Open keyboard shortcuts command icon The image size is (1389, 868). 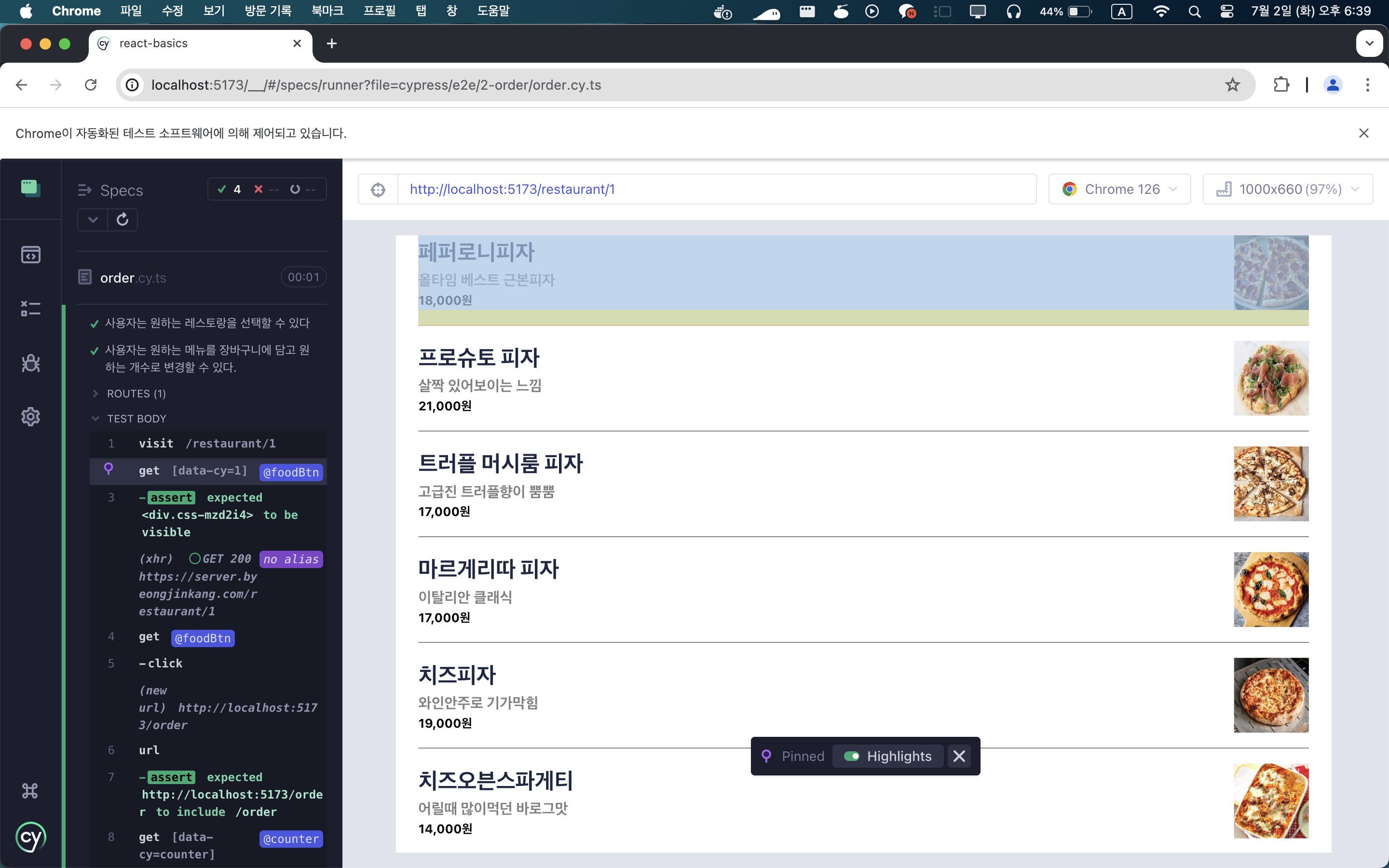(x=30, y=791)
